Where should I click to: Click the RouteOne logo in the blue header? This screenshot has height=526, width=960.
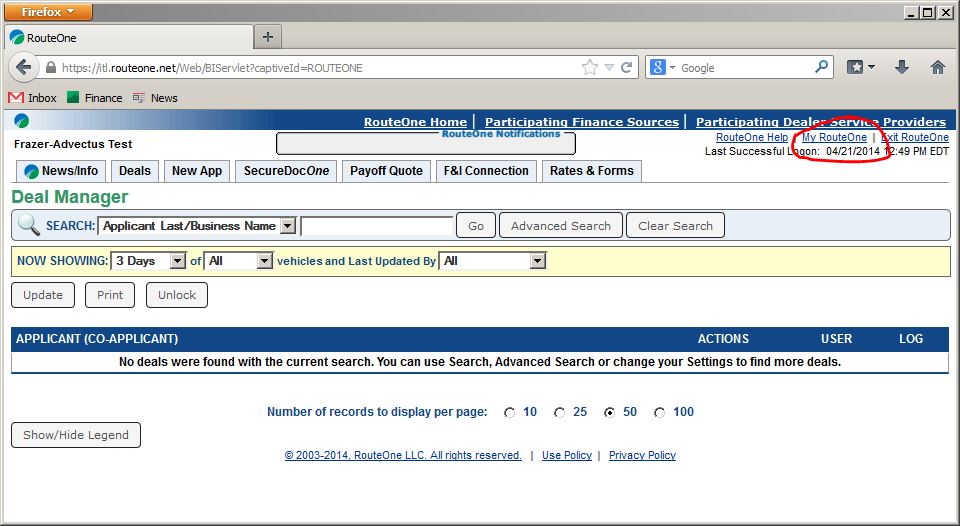pos(21,121)
